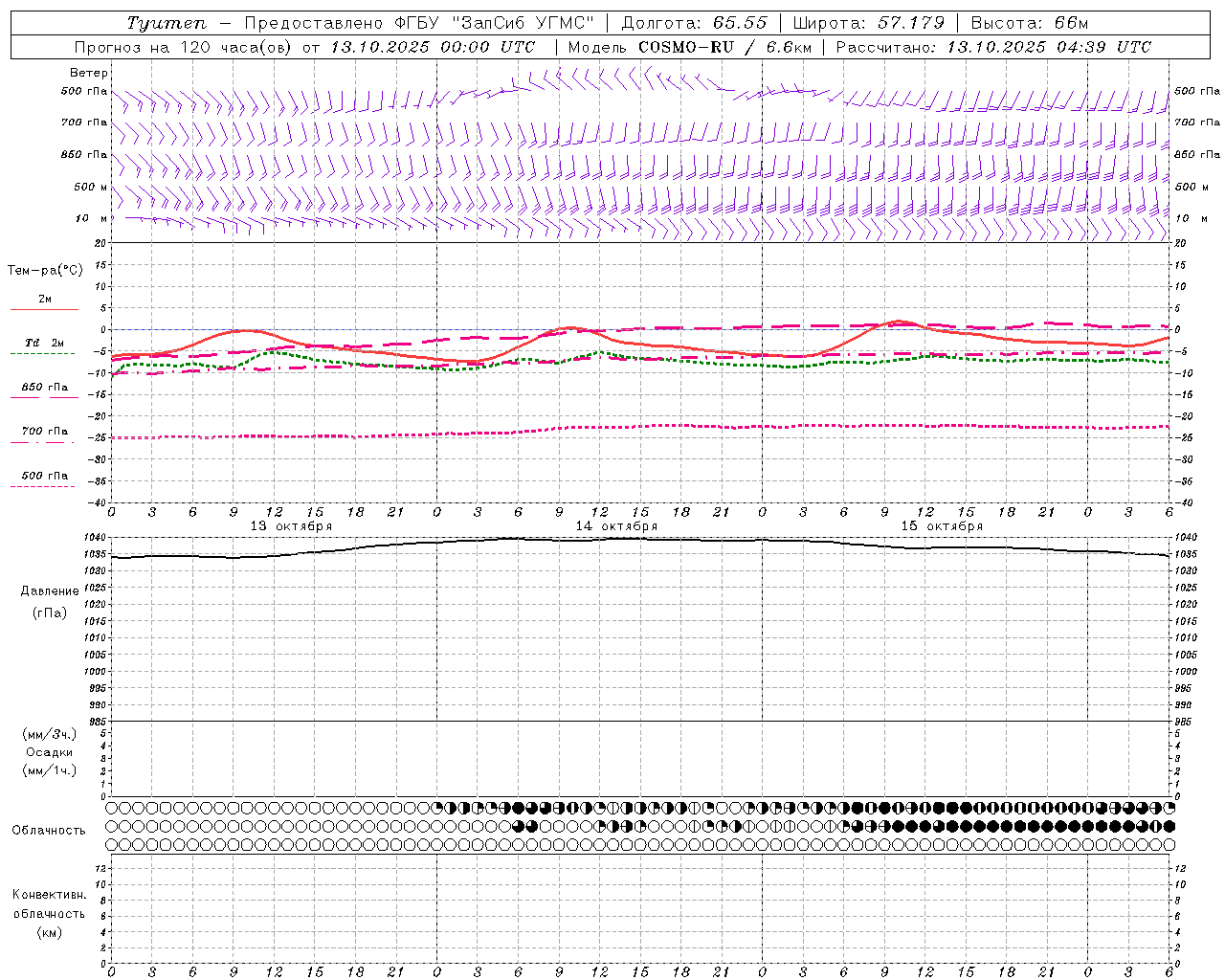Click the Модель COSMO-RU / 6.6км label

(689, 47)
